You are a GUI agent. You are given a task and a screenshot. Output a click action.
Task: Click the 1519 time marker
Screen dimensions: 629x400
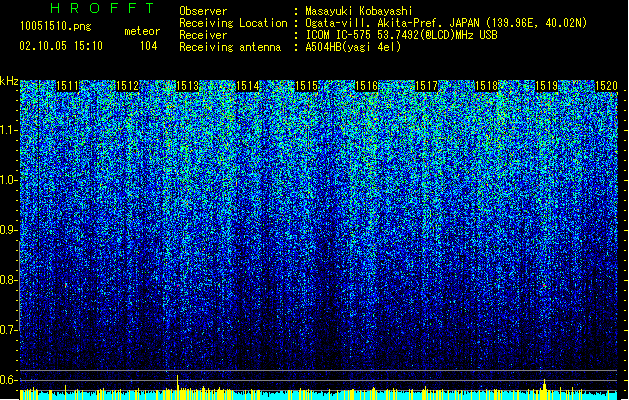pos(546,86)
